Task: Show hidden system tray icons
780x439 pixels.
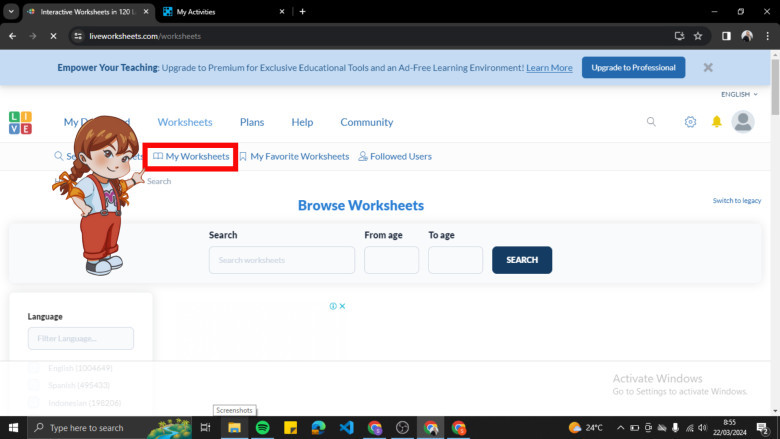Action: point(620,428)
